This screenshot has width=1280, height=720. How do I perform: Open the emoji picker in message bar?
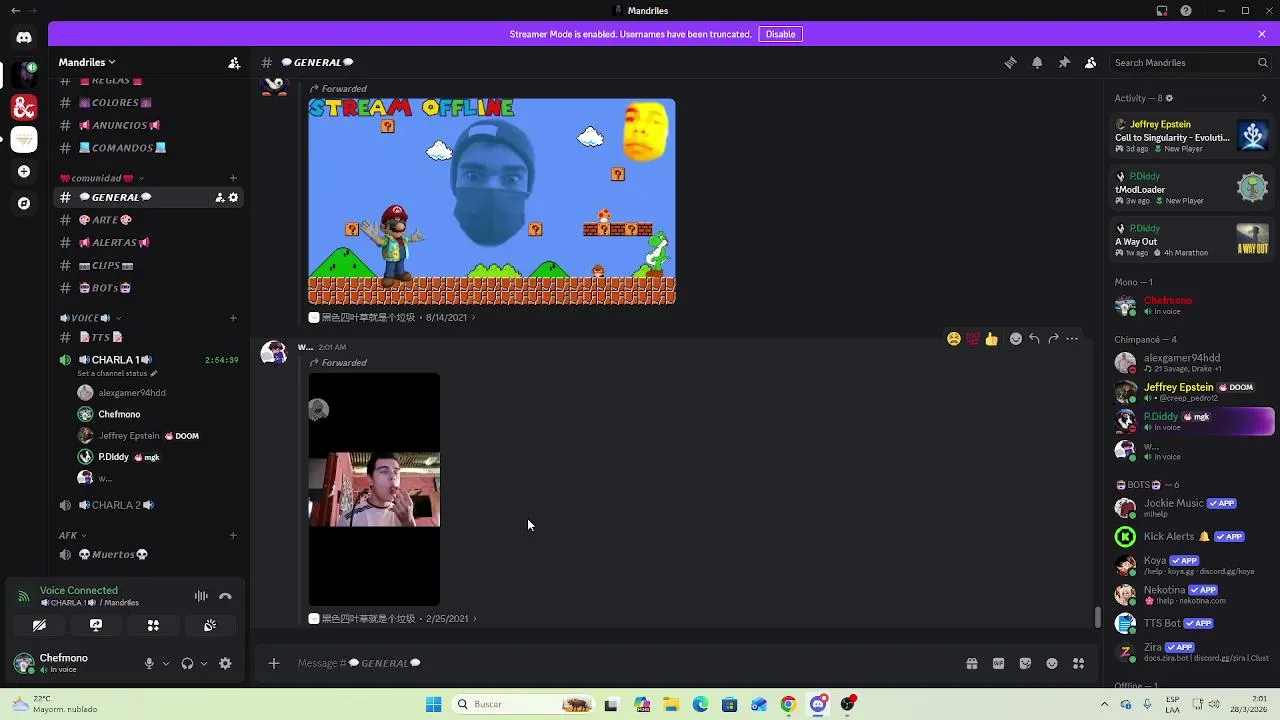1052,663
